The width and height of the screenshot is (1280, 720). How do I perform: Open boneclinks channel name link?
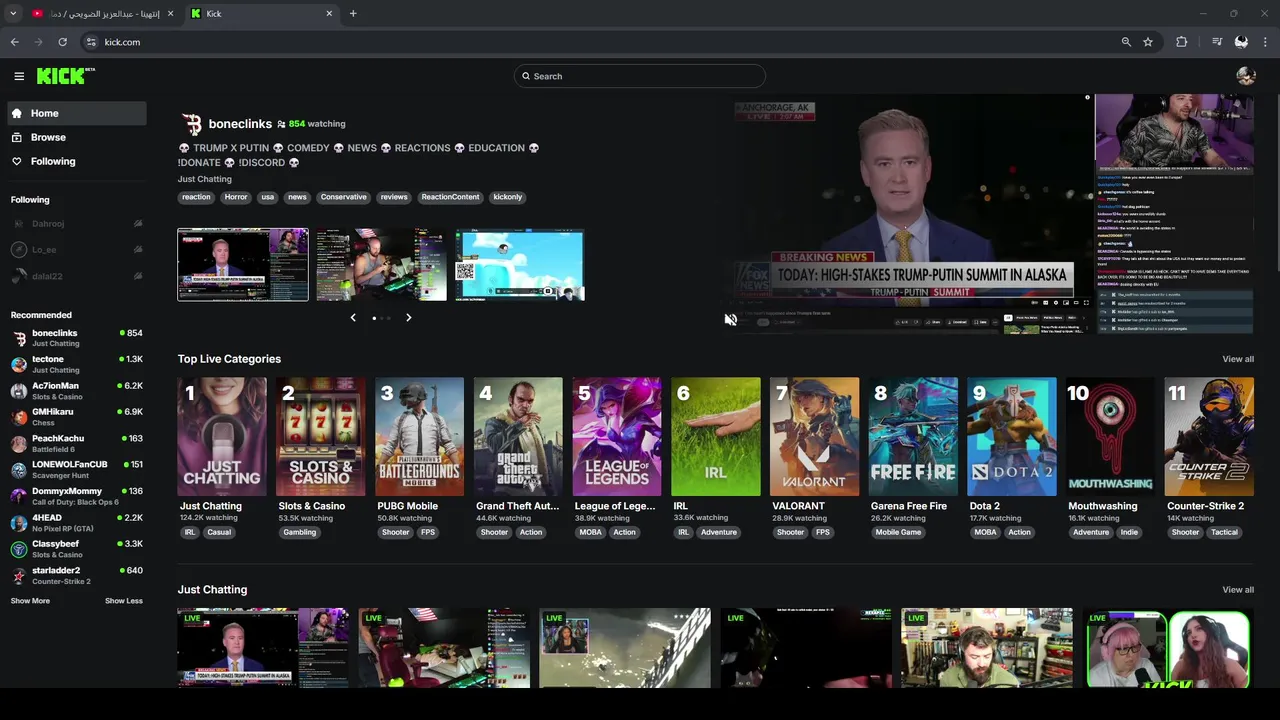[x=240, y=124]
